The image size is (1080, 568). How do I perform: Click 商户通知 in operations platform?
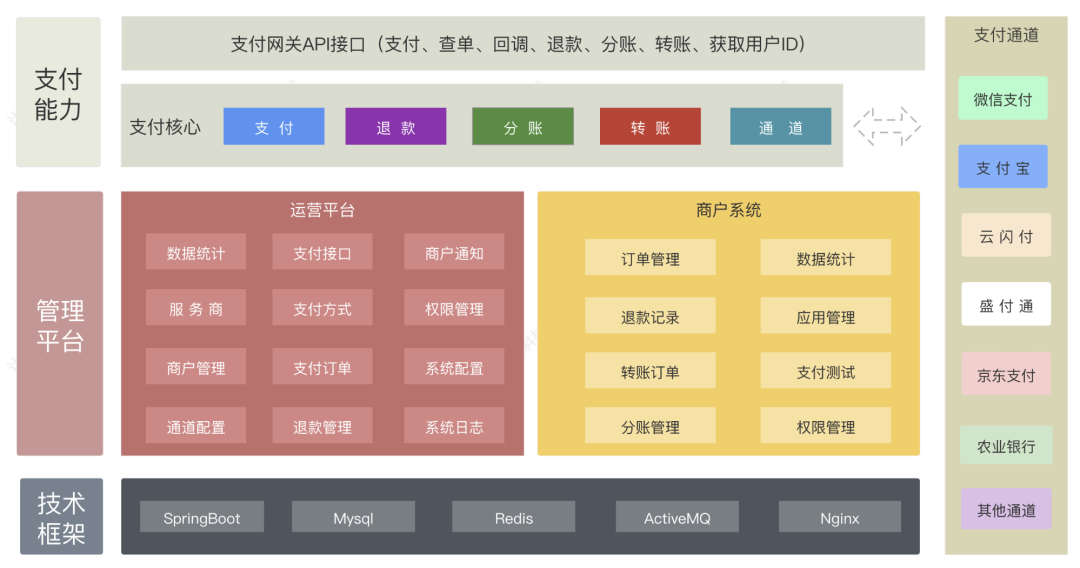click(x=454, y=253)
